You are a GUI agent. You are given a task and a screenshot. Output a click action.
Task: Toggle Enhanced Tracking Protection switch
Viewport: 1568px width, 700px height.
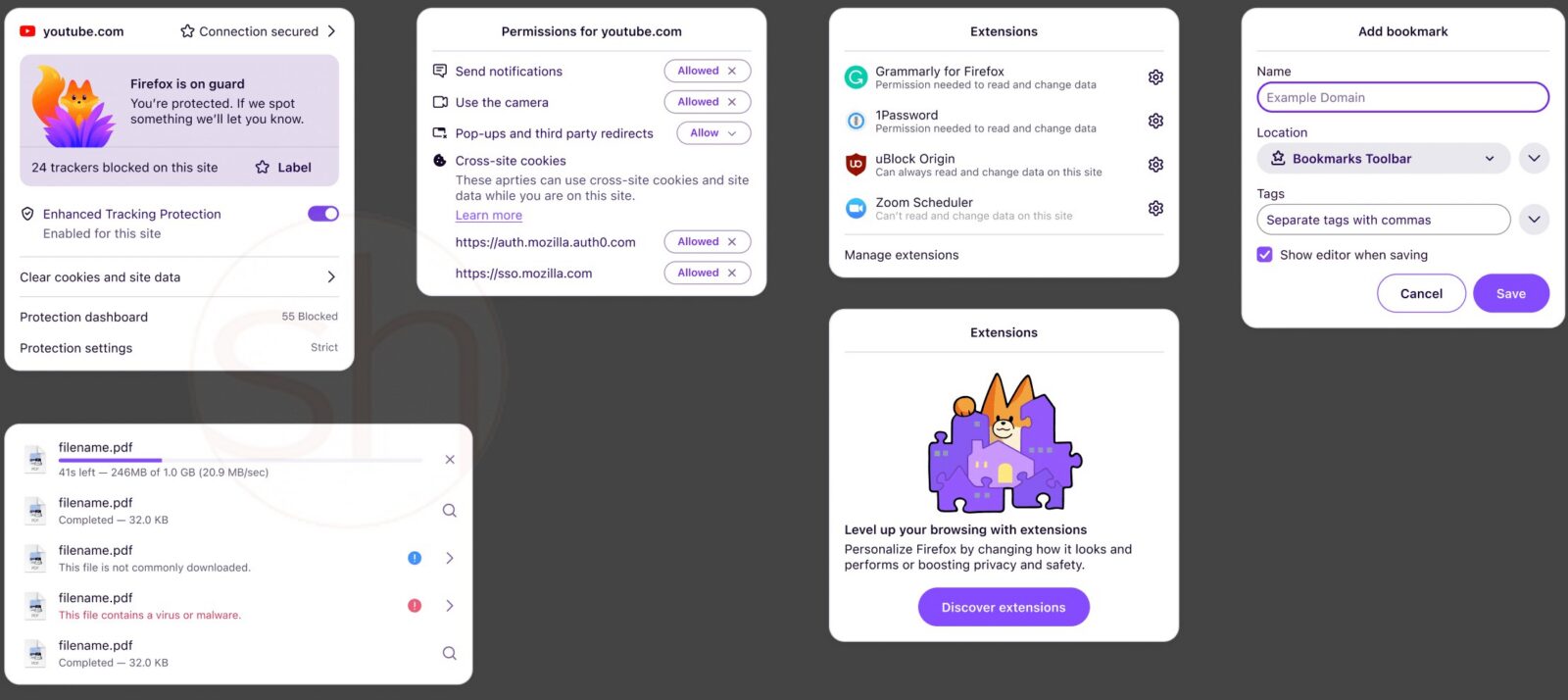tap(323, 214)
